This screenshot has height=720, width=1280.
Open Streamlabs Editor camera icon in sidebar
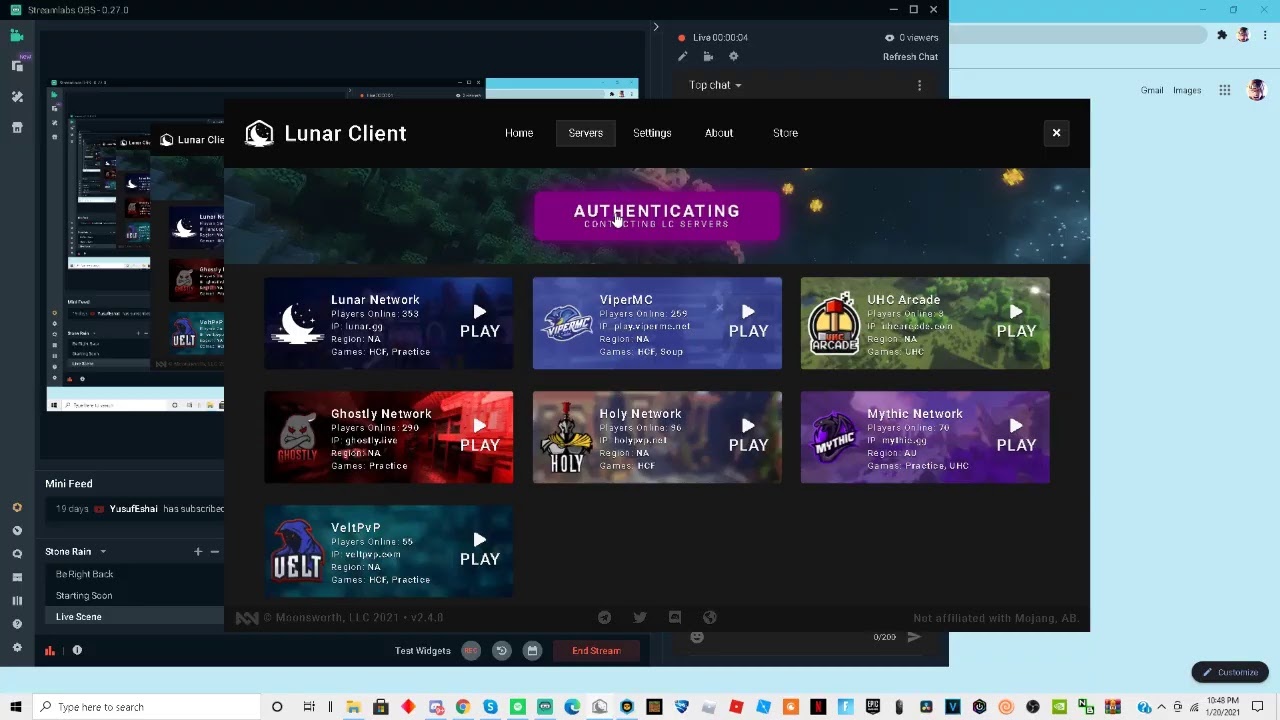click(17, 36)
